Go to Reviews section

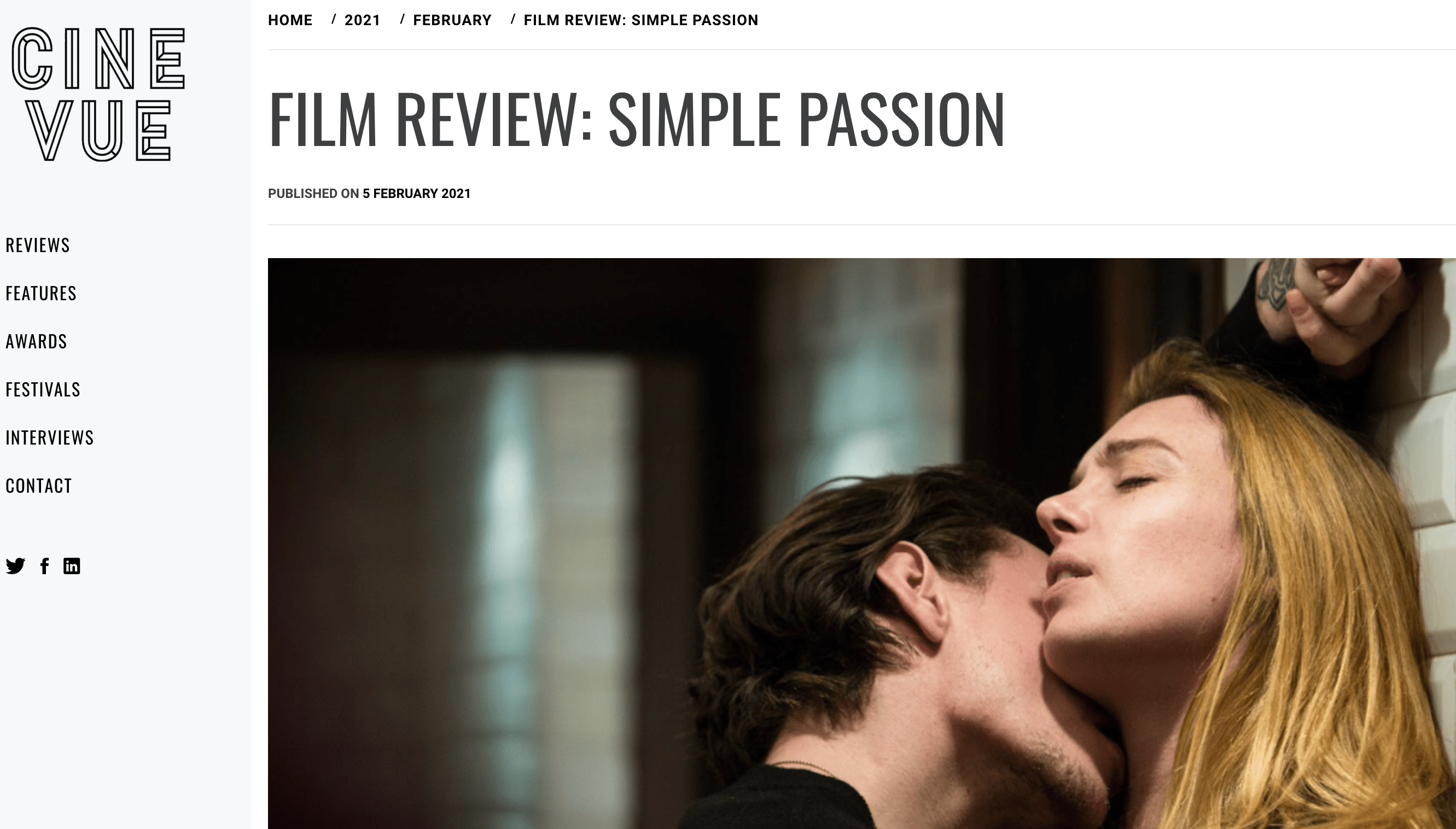[x=38, y=245]
